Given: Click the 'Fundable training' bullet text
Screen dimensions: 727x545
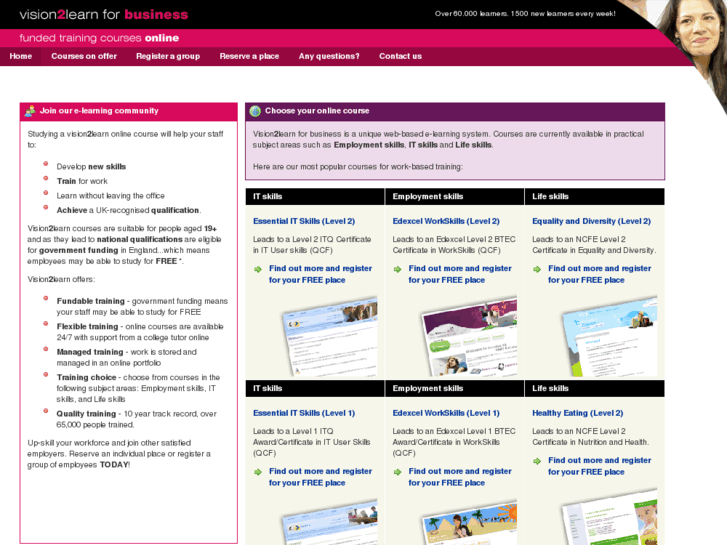Looking at the screenshot, I should [x=142, y=307].
